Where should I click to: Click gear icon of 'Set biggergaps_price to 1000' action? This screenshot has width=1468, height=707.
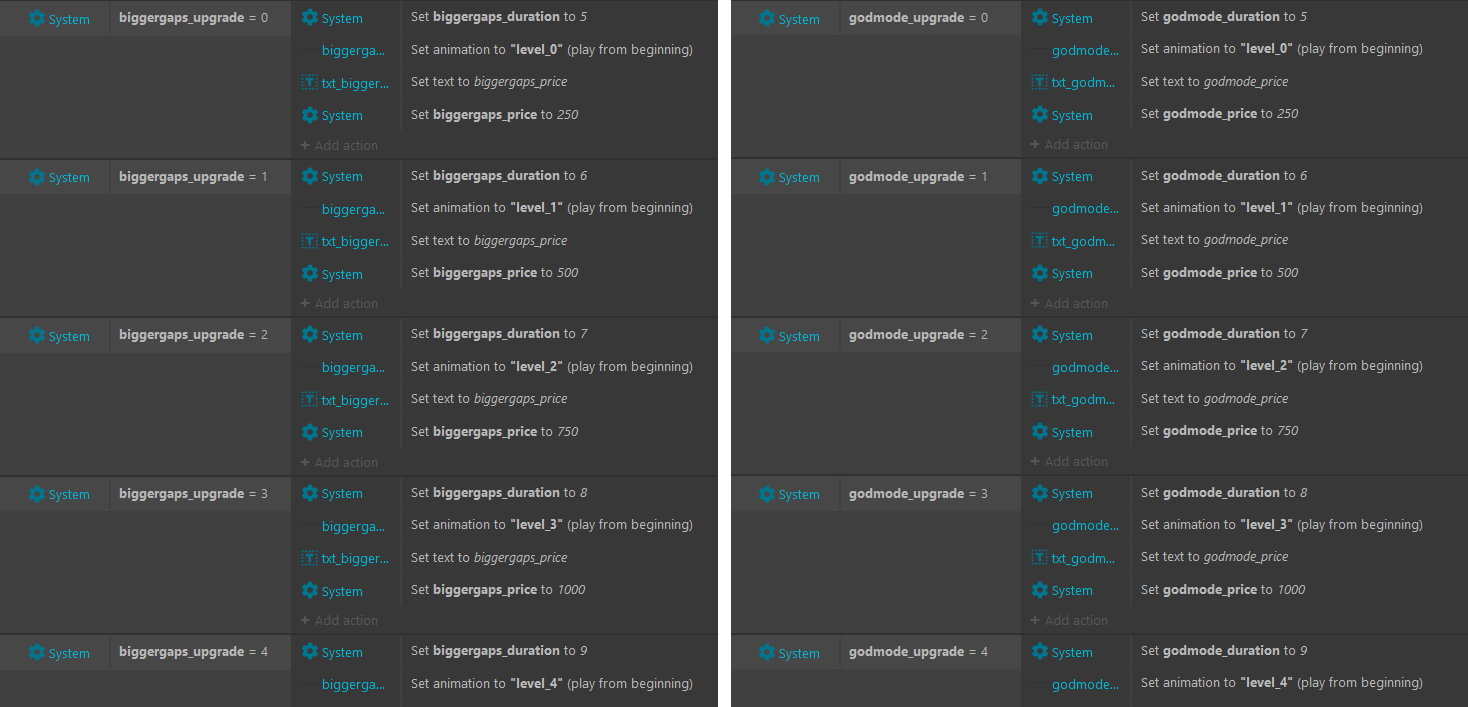point(310,591)
